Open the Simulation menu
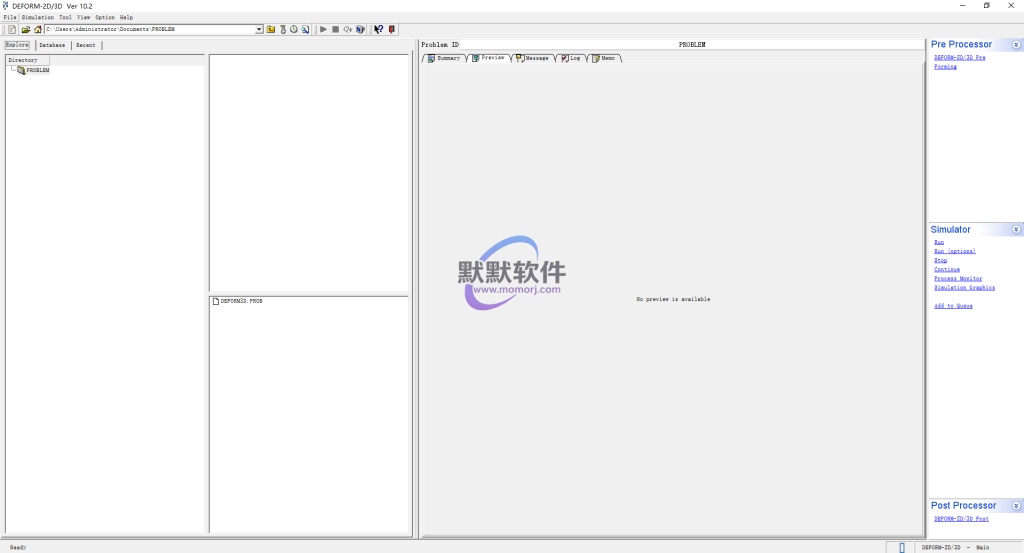 click(x=38, y=17)
